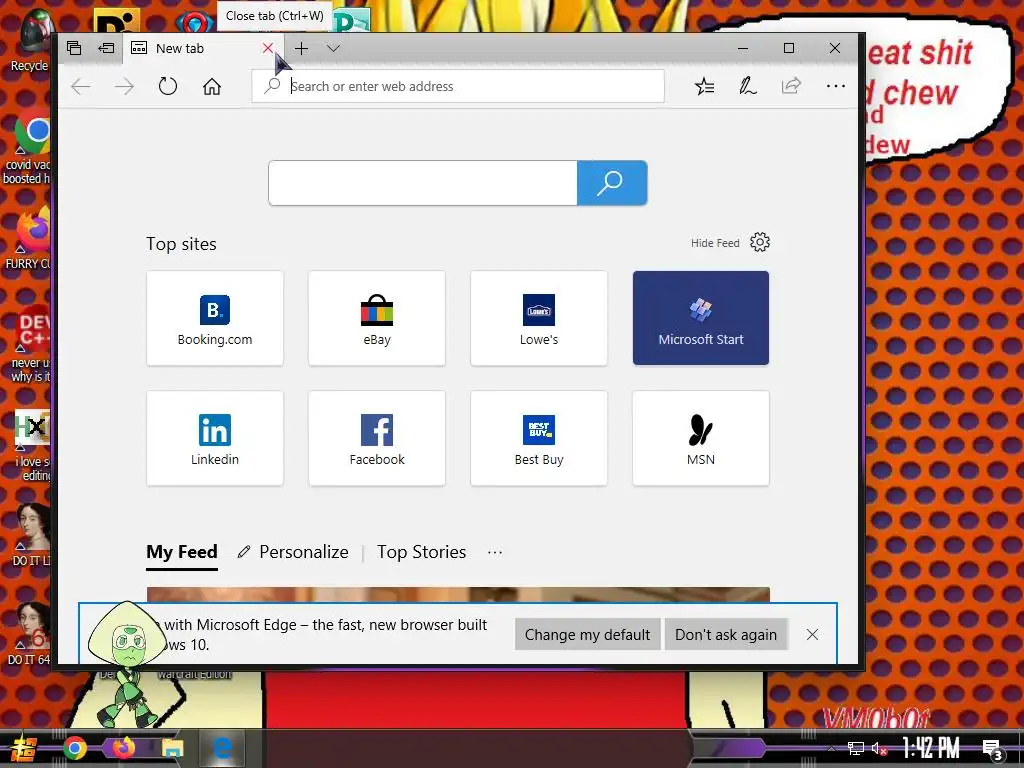This screenshot has height=768, width=1024.
Task: Switch to Top Stories tab
Action: pyautogui.click(x=421, y=552)
